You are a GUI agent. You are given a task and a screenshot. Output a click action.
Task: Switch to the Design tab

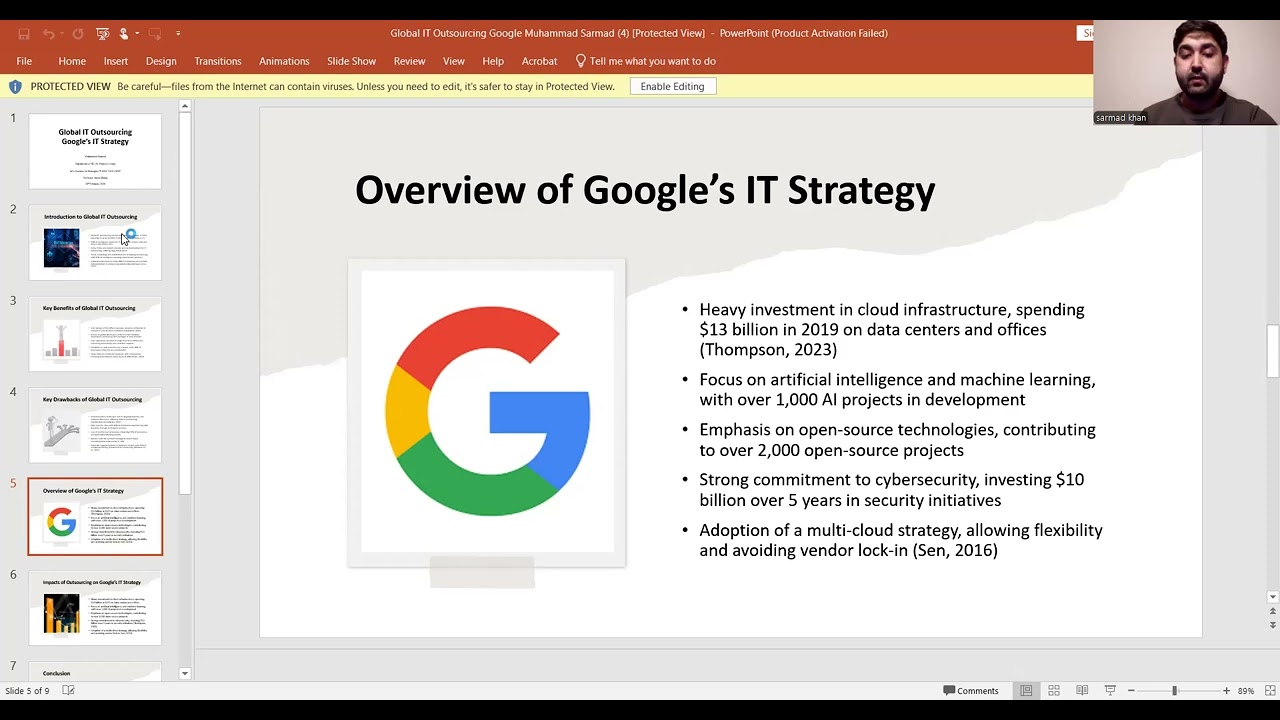(x=161, y=61)
